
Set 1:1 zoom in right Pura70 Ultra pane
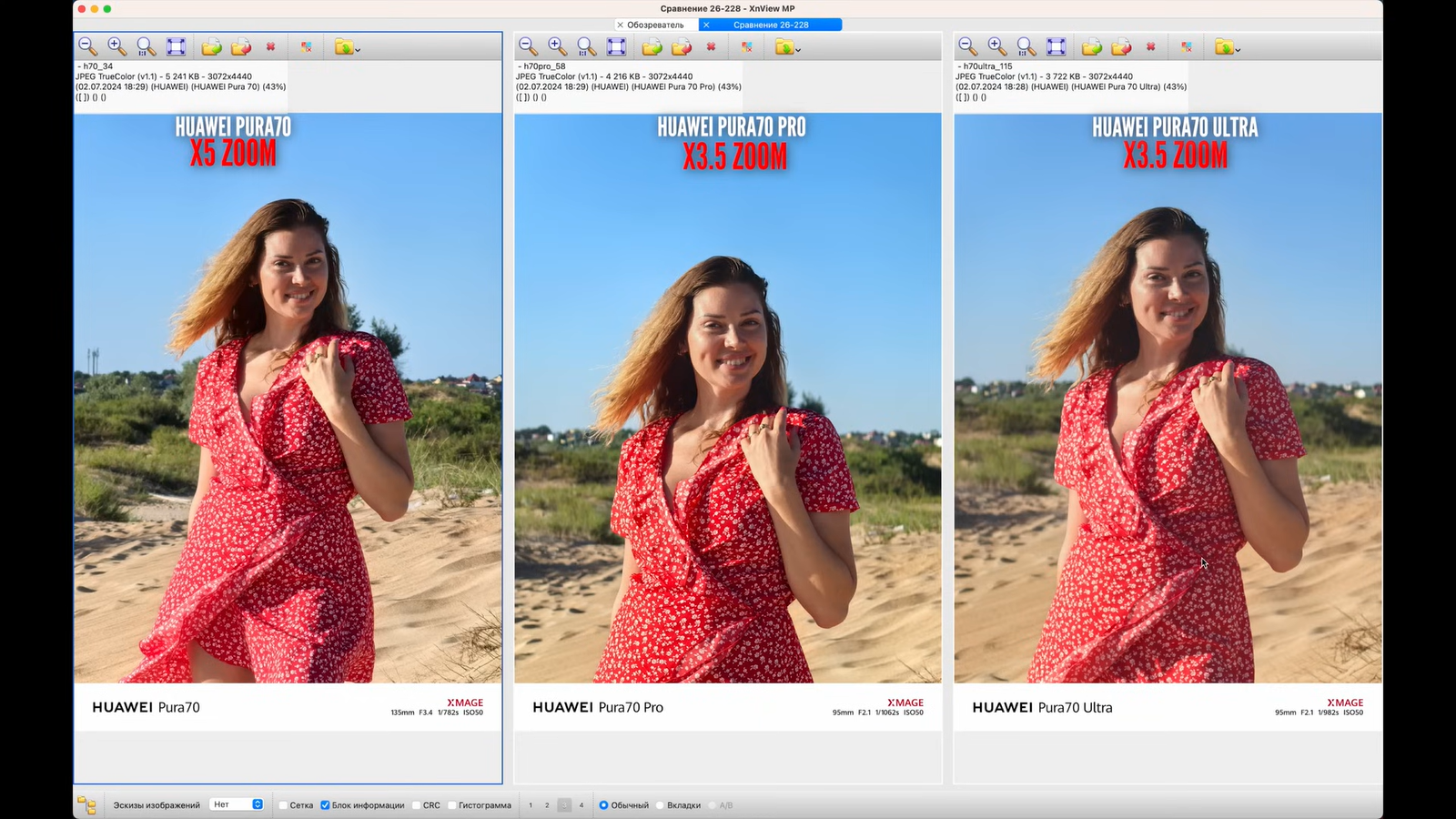pyautogui.click(x=1026, y=46)
